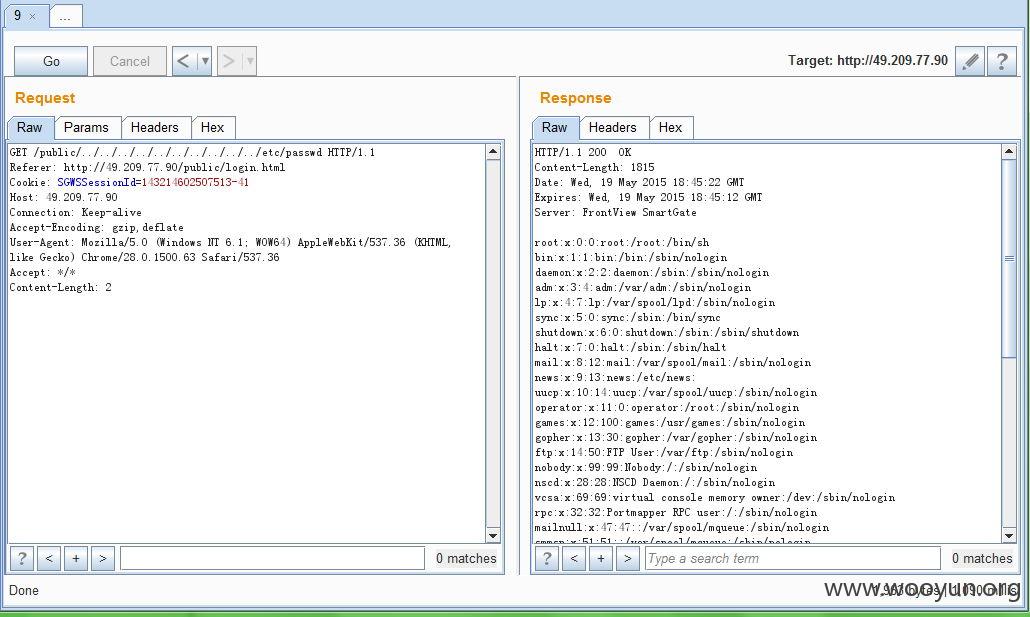Click the Target: http://49.209.77.90 label
Viewport: 1030px width, 617px height.
(868, 60)
